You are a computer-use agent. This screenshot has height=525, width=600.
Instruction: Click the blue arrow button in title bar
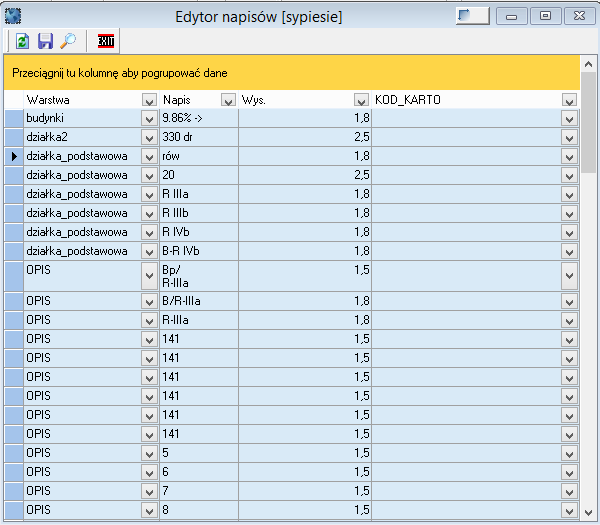[x=473, y=16]
